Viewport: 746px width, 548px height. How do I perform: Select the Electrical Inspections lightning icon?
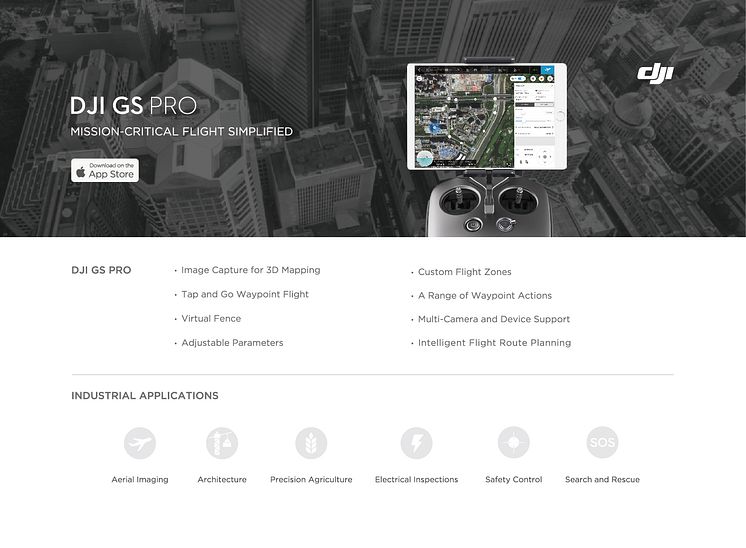416,443
